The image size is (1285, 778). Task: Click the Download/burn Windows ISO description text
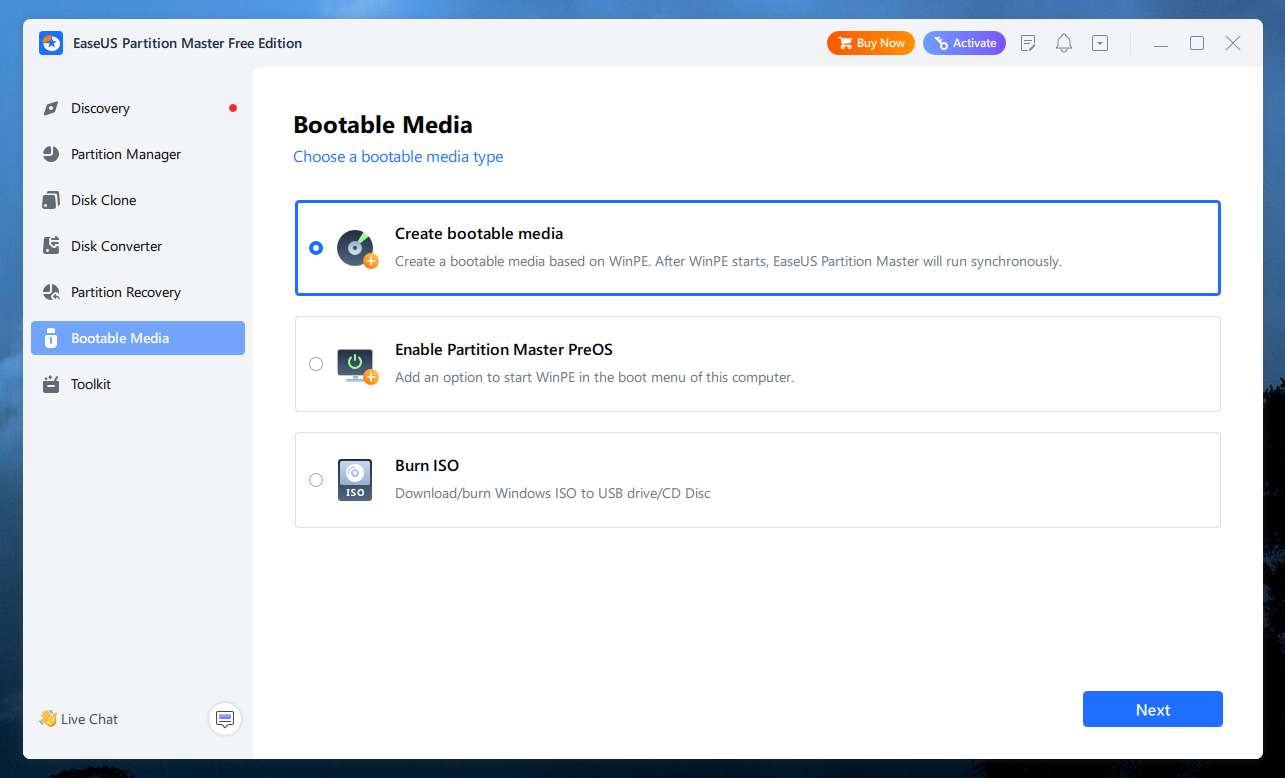[553, 493]
